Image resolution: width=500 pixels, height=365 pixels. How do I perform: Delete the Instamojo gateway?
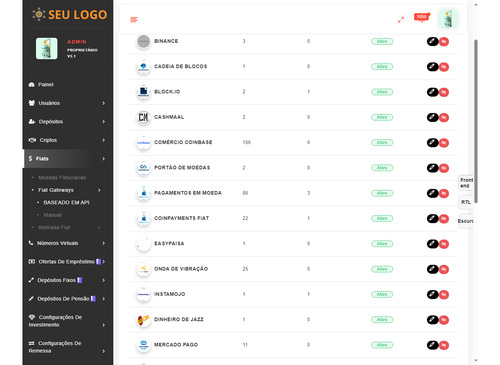pyautogui.click(x=444, y=295)
